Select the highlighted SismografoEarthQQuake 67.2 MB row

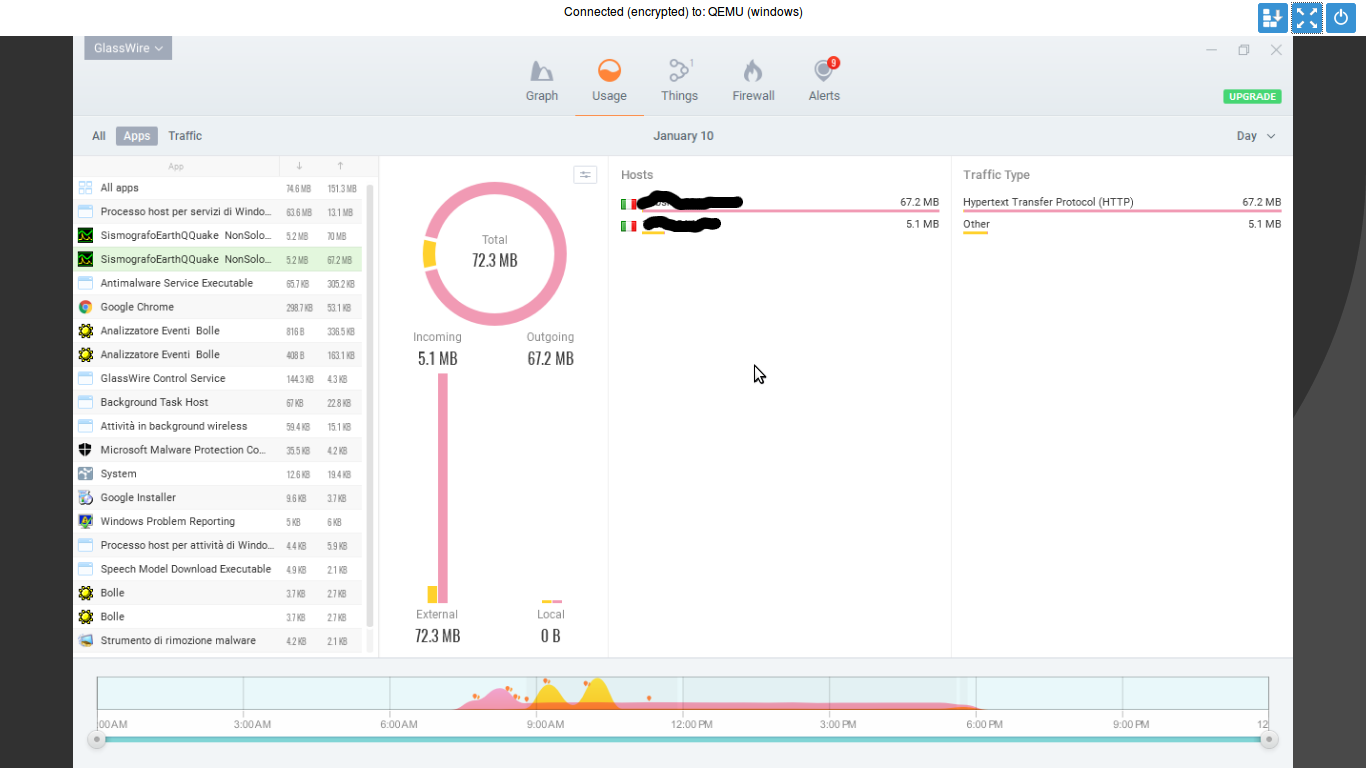pos(218,259)
